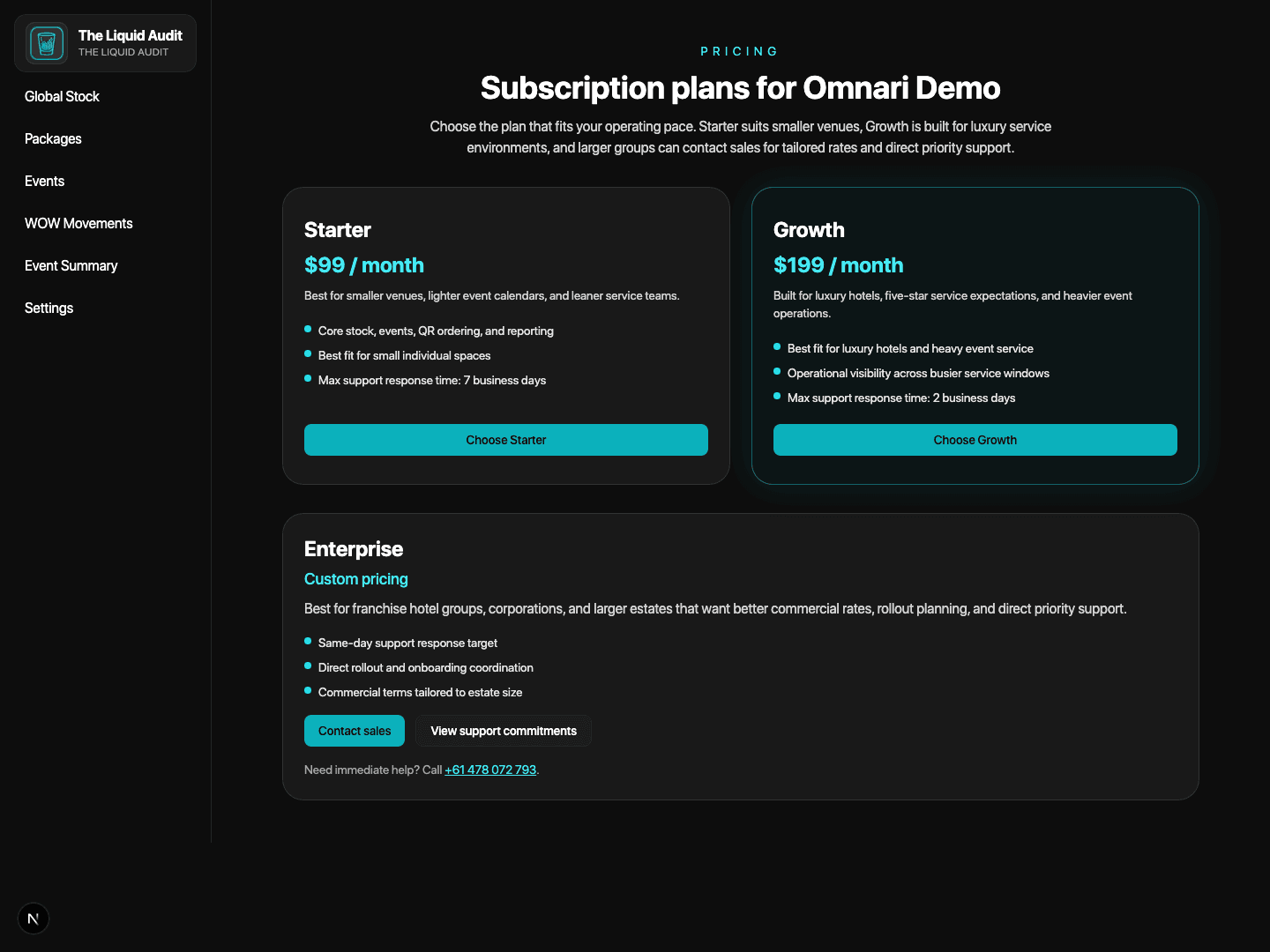
Task: Click the Custom pricing label
Action: (x=355, y=579)
